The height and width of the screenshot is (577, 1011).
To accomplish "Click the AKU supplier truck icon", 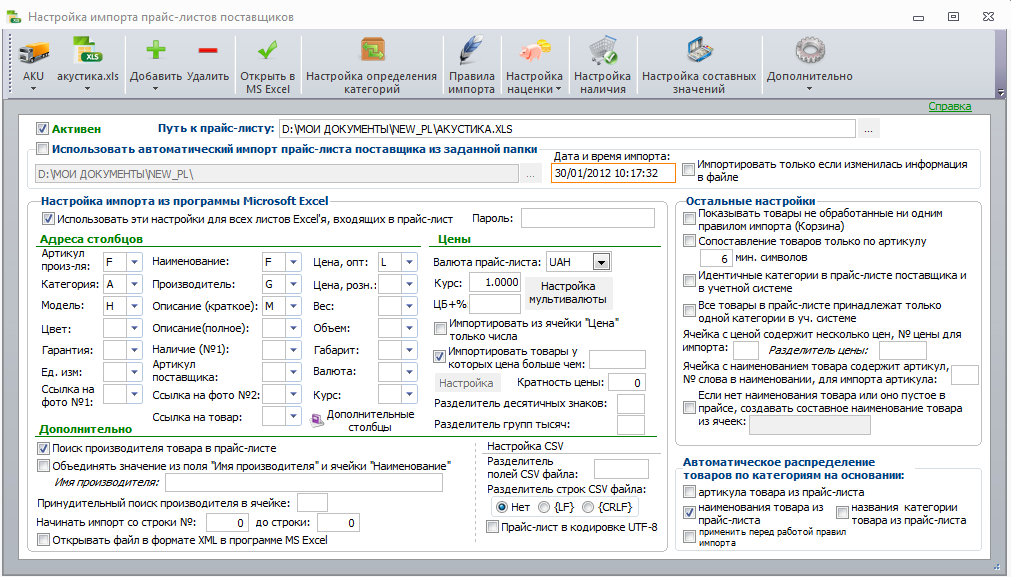I will point(34,52).
